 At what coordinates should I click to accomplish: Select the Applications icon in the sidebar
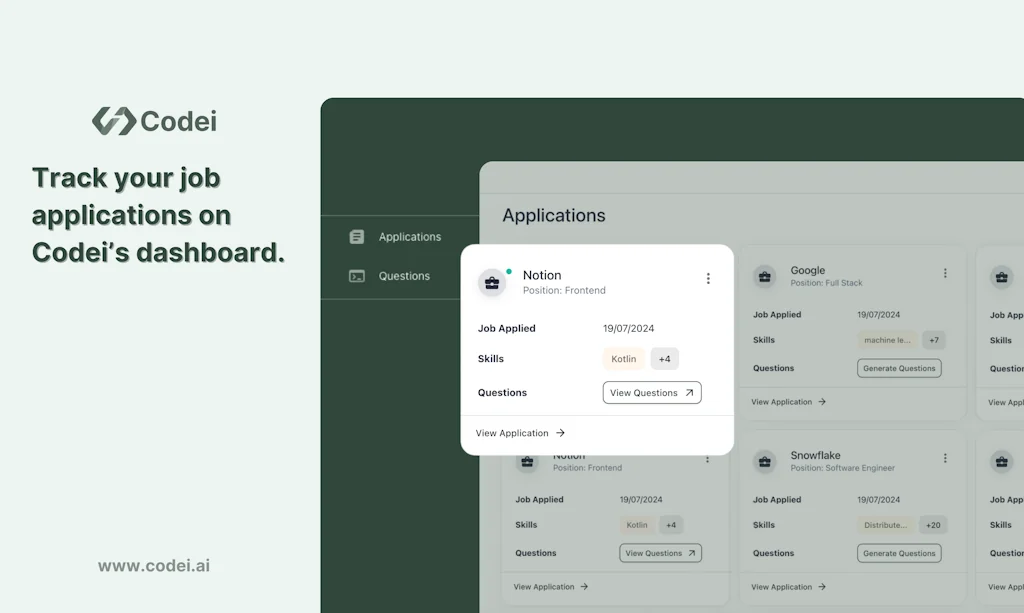coord(357,236)
